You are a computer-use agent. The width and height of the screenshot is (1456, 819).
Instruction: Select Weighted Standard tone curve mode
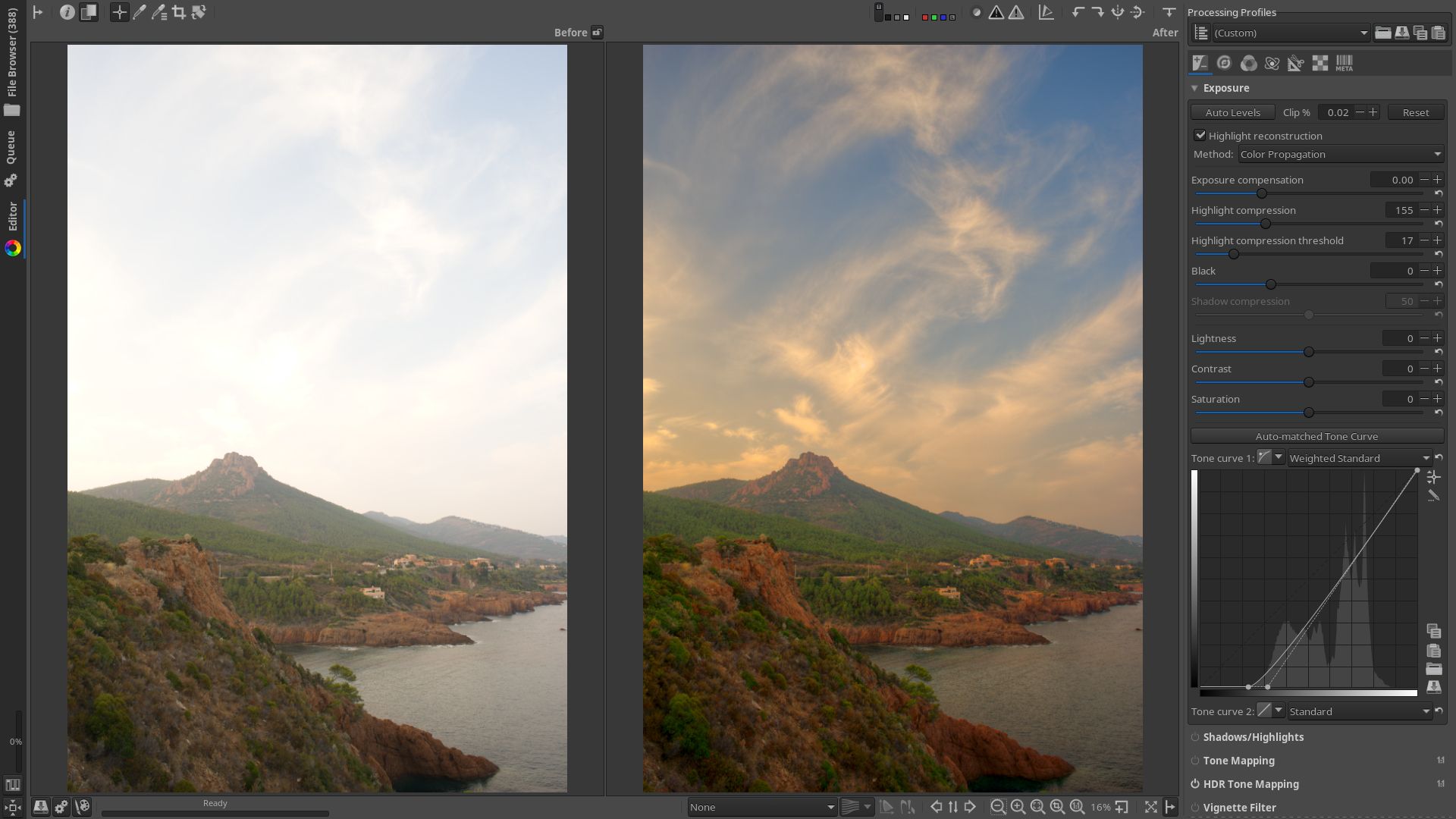1355,458
